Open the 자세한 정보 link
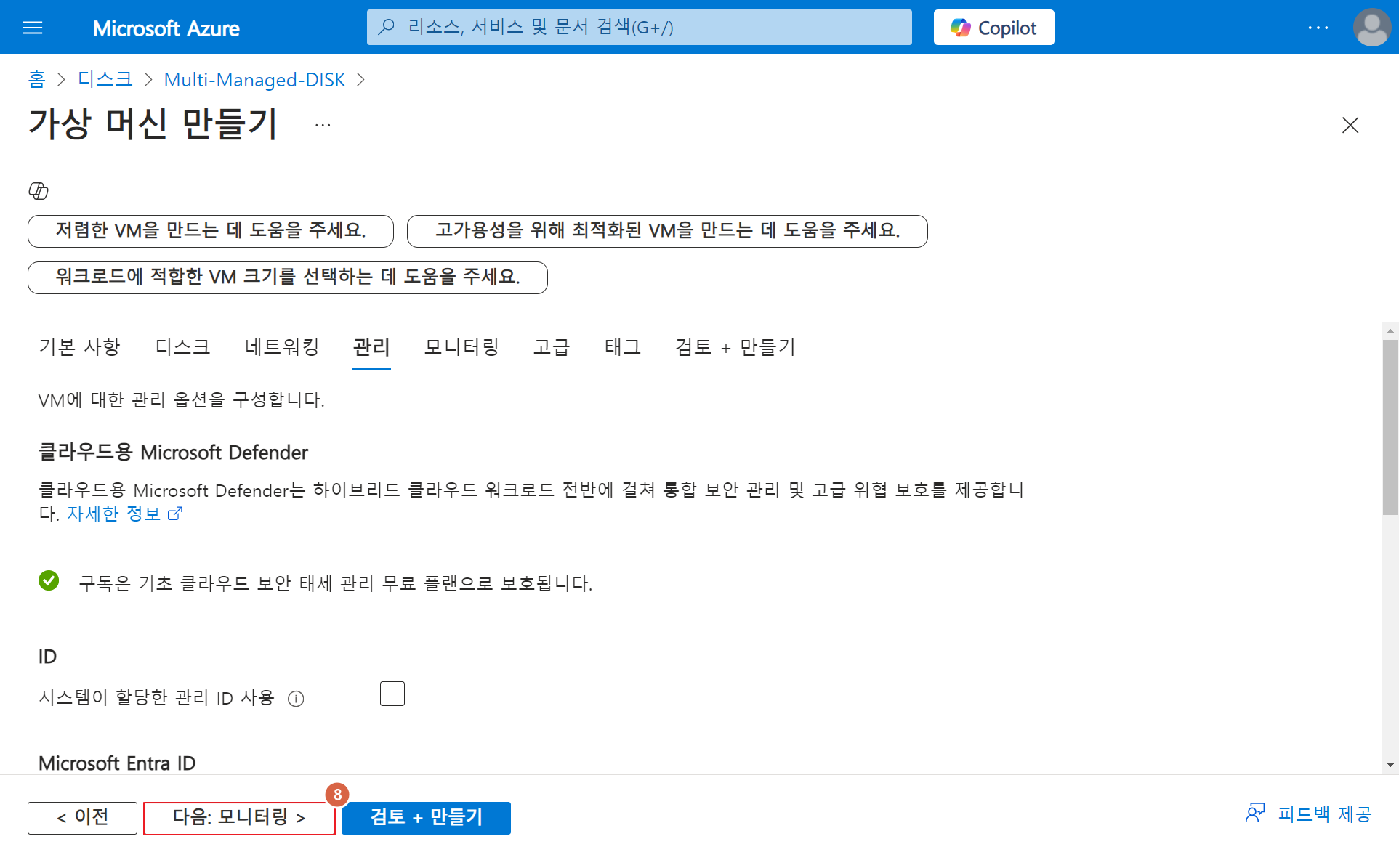Screen dimensions: 1399x868 [x=114, y=514]
